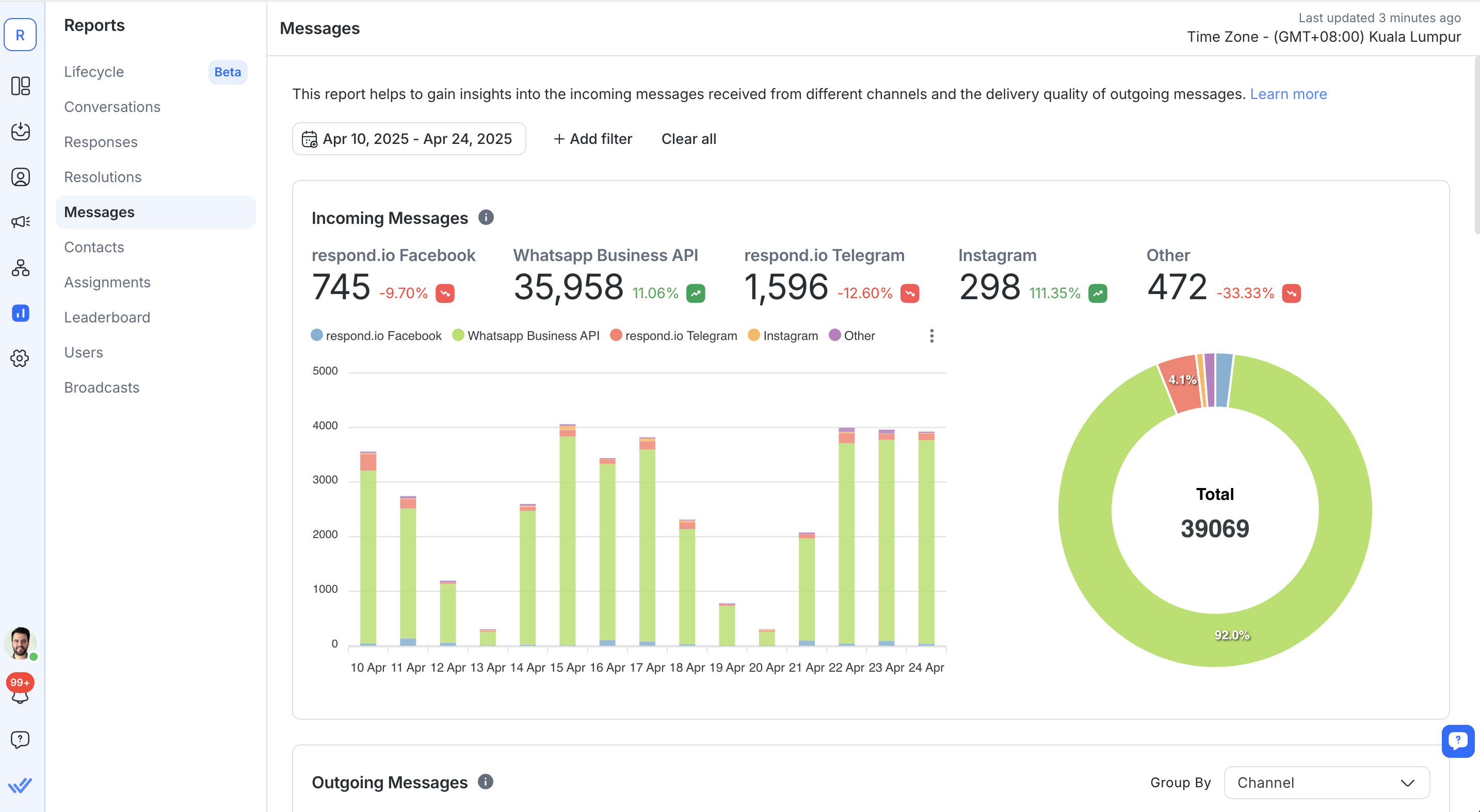This screenshot has width=1480, height=812.
Task: Open the Workflows icon in sidebar
Action: point(21,268)
